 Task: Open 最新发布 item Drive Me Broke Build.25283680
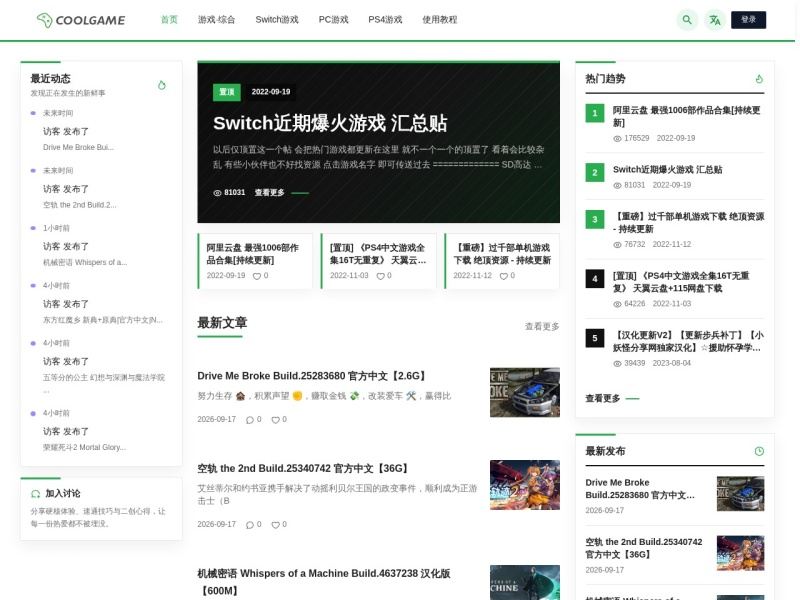(640, 489)
